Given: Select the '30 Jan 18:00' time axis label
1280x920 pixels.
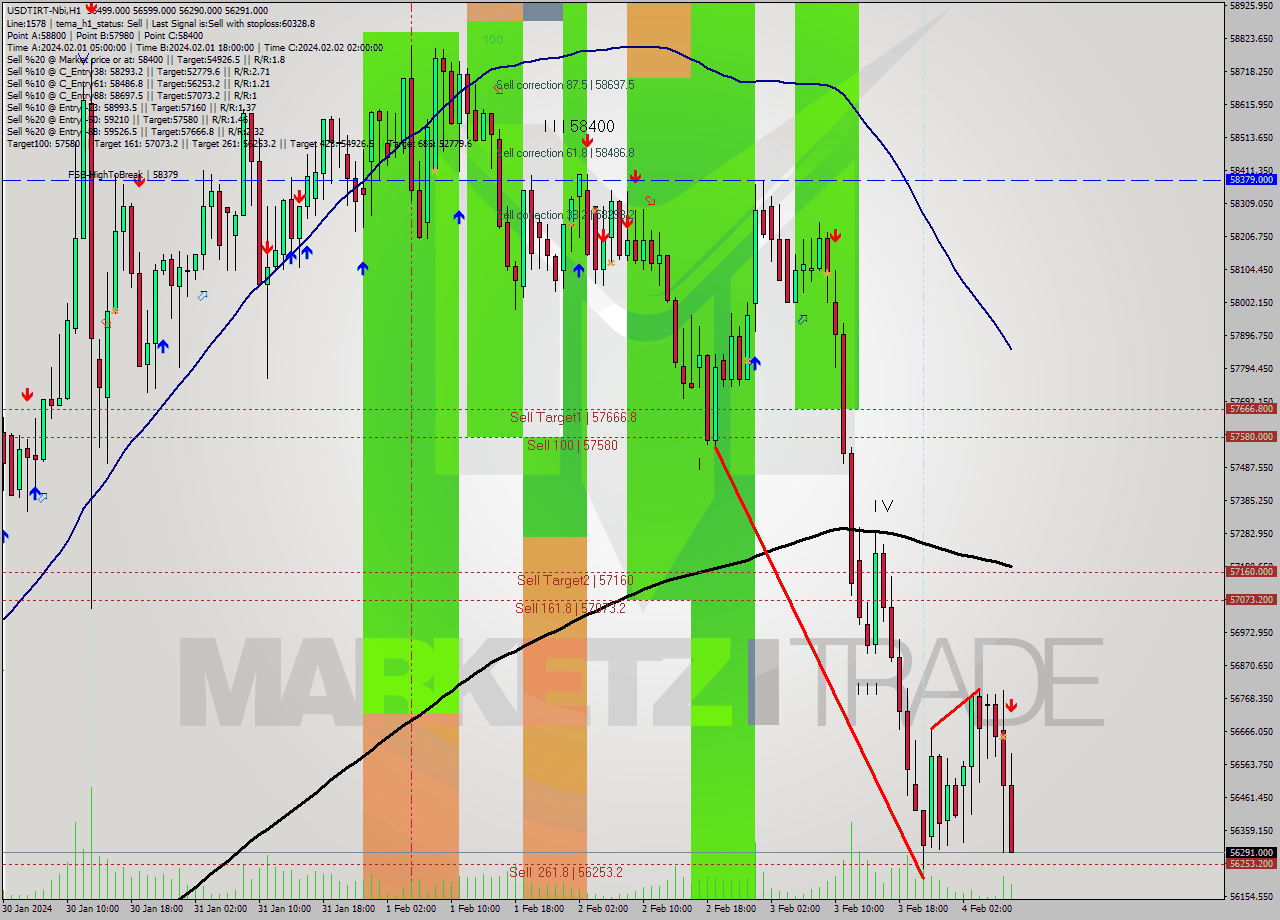Looking at the screenshot, I should (156, 909).
